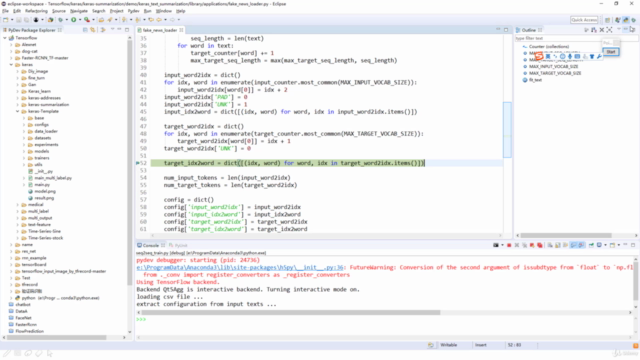Click the console >>> input prompt

pyautogui.click(x=141, y=319)
